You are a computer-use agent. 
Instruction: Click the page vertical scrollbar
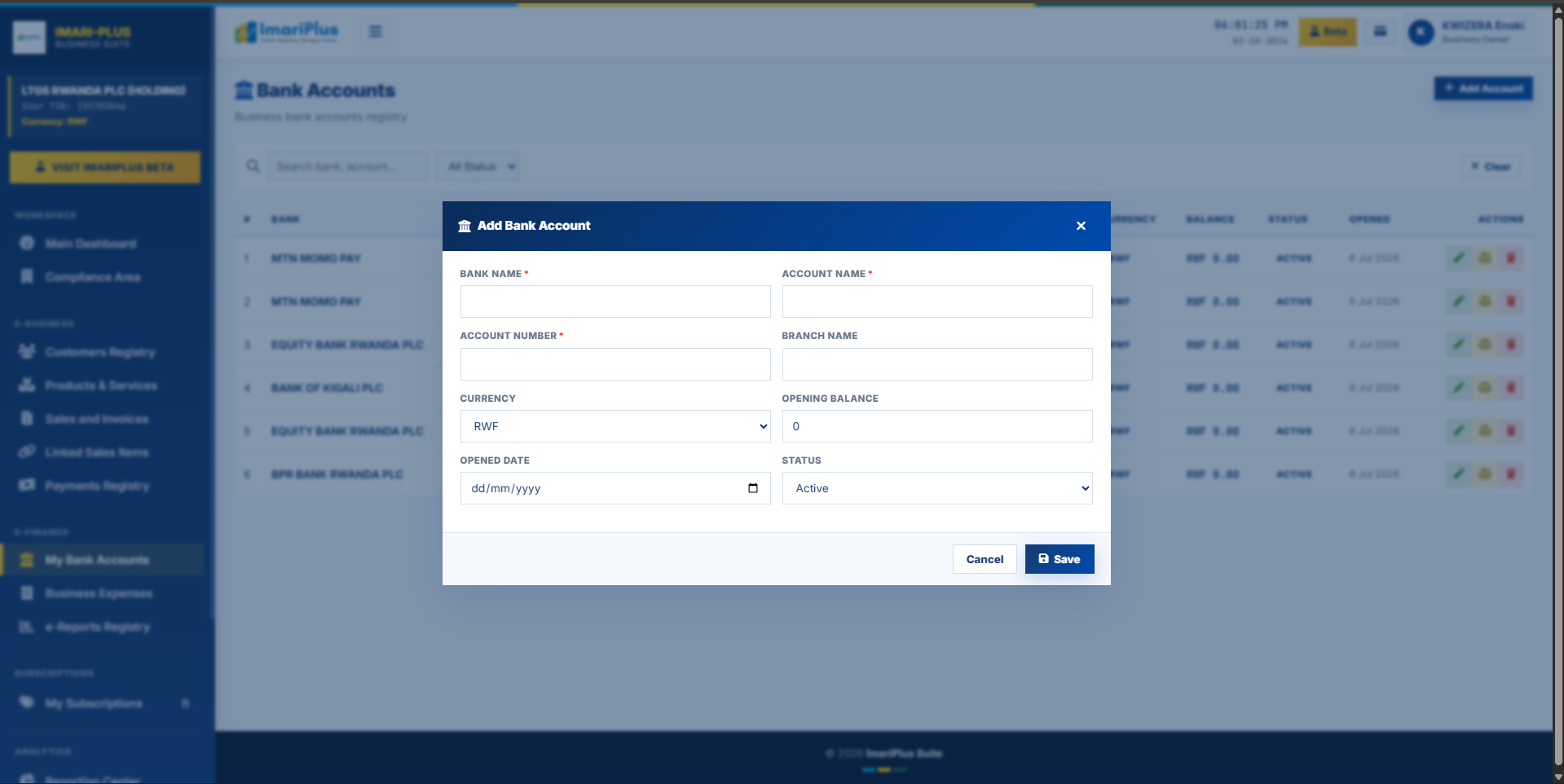click(x=1558, y=391)
